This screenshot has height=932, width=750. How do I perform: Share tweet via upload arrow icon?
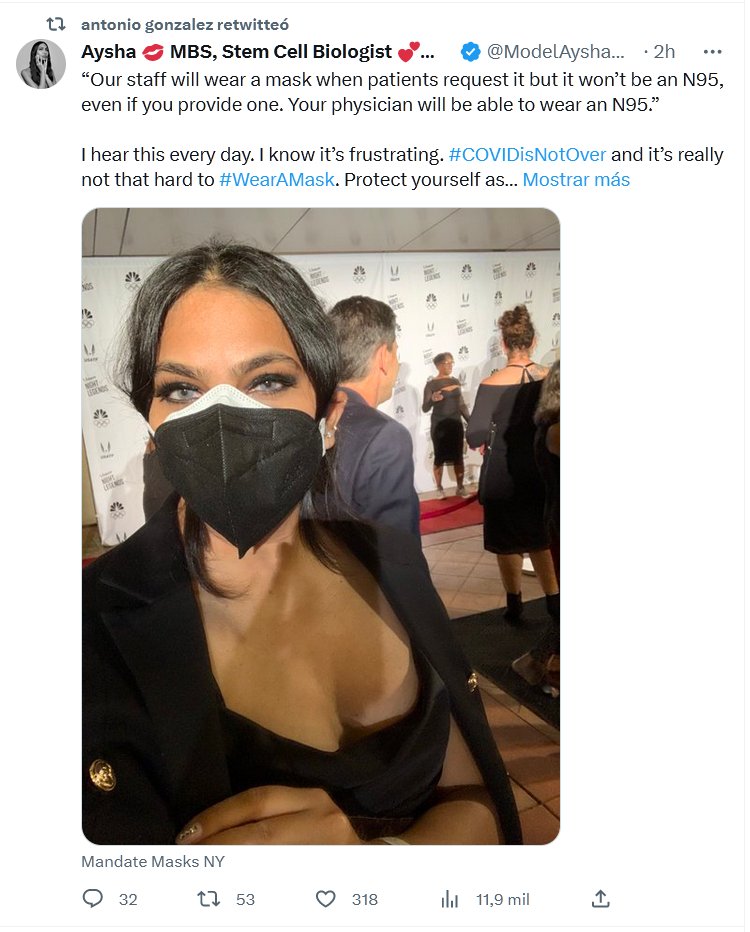(601, 898)
